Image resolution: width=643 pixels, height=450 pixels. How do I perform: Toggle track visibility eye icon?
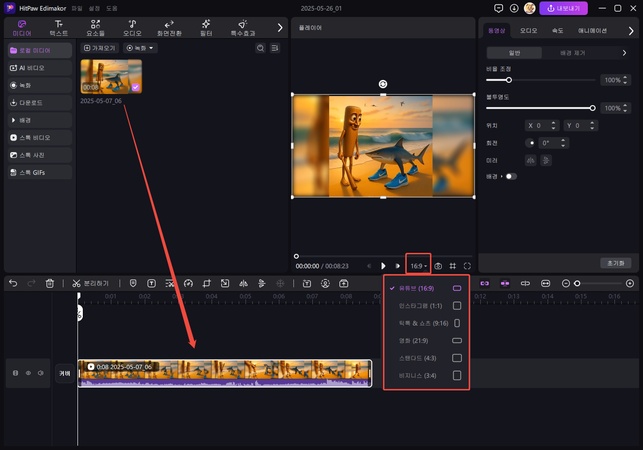click(x=28, y=373)
